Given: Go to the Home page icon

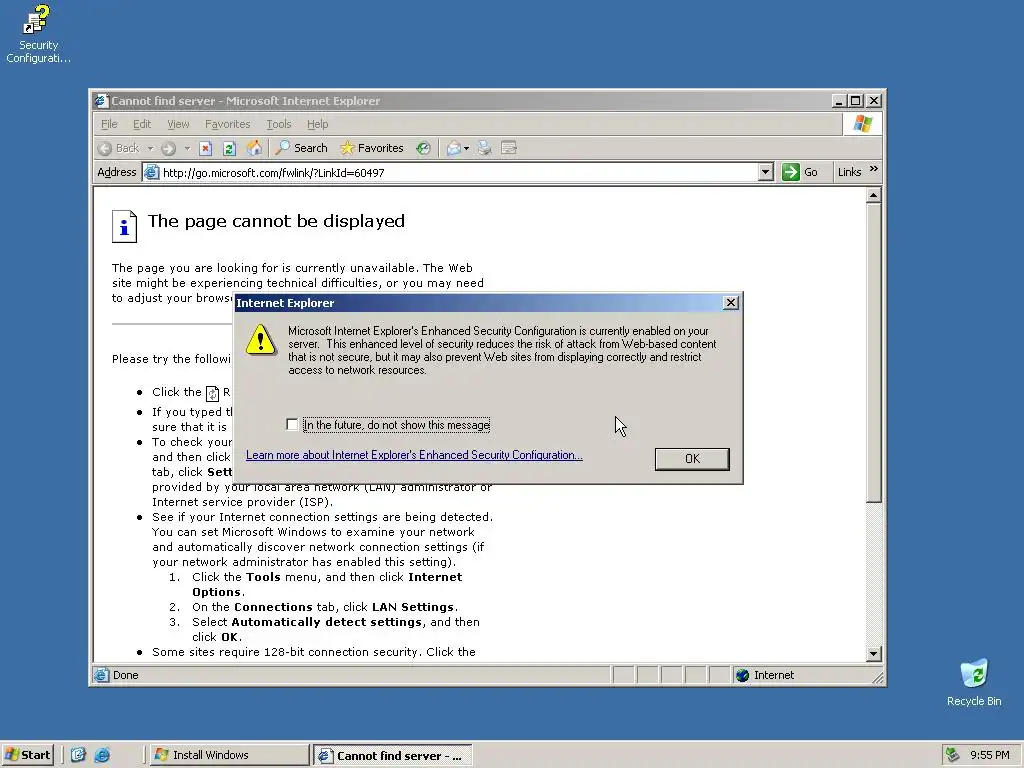Looking at the screenshot, I should click(x=254, y=148).
